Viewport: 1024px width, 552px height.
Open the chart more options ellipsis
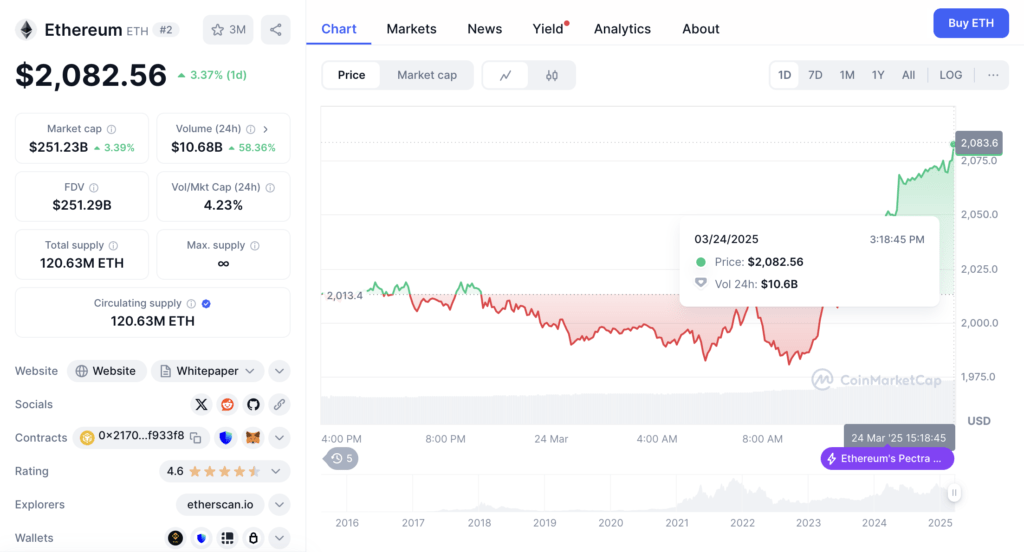pyautogui.click(x=993, y=75)
